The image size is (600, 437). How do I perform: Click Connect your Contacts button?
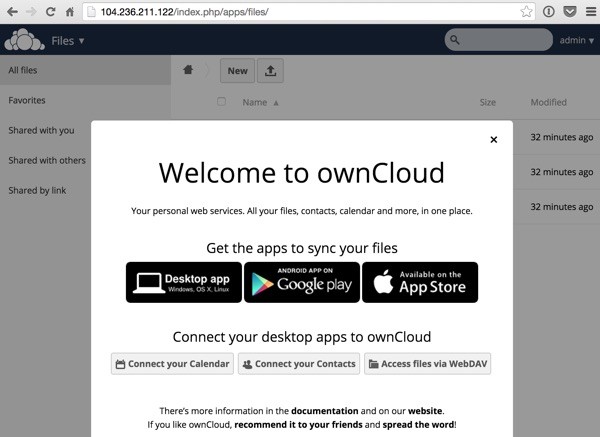(x=299, y=364)
